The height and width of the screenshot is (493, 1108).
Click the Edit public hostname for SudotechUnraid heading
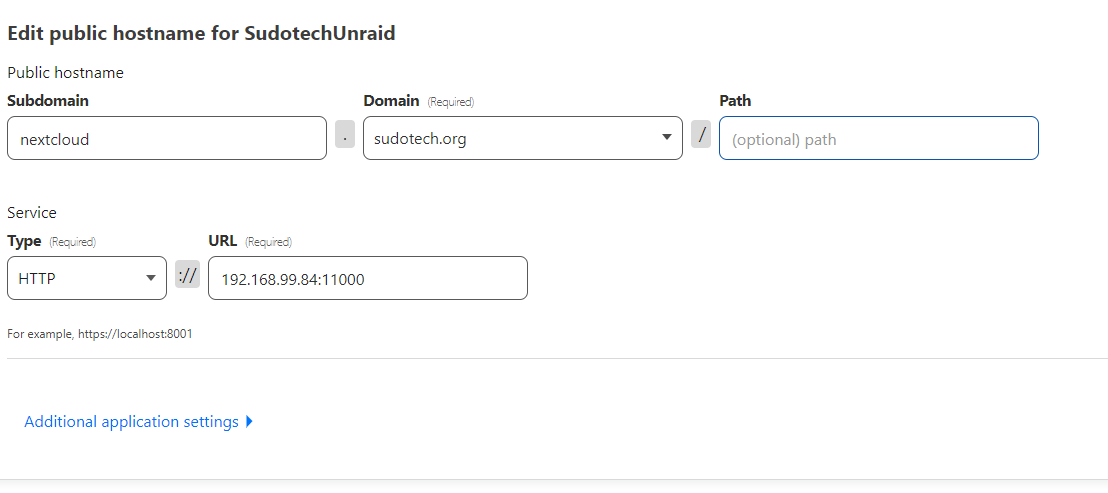point(201,33)
